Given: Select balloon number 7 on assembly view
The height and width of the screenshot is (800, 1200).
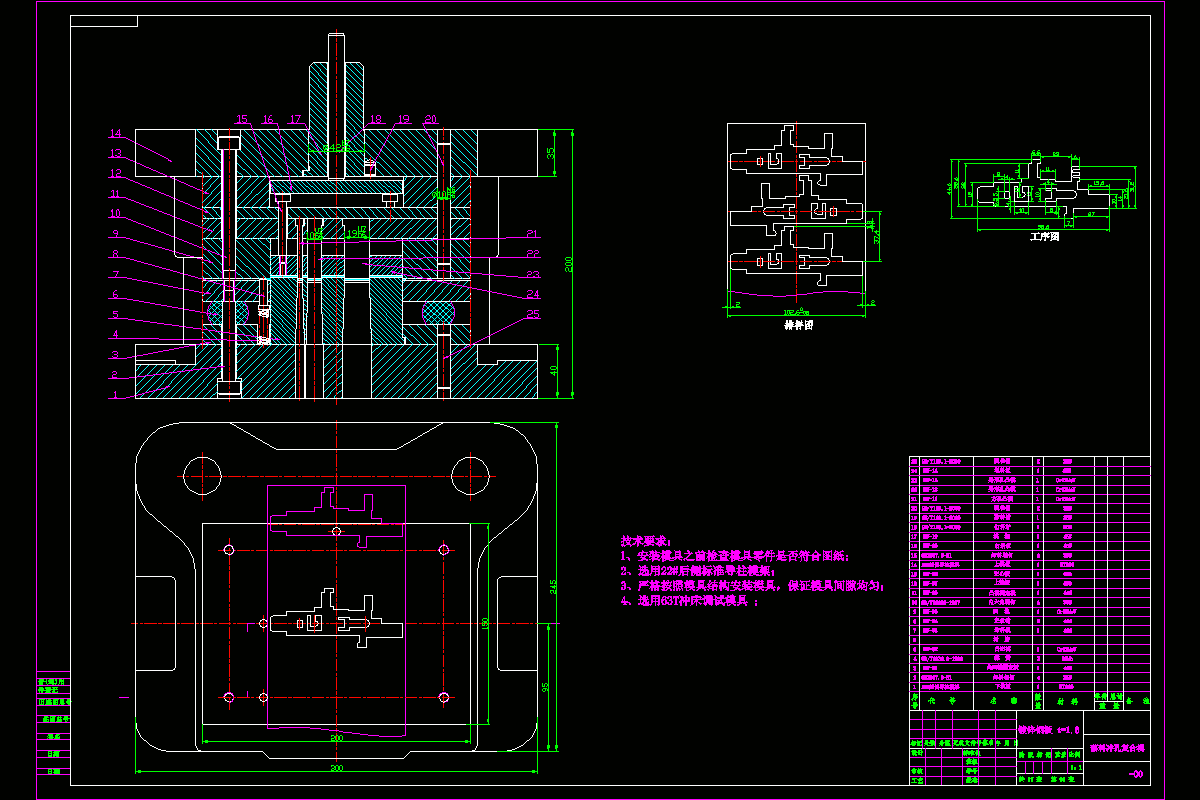Looking at the screenshot, I should coord(115,274).
